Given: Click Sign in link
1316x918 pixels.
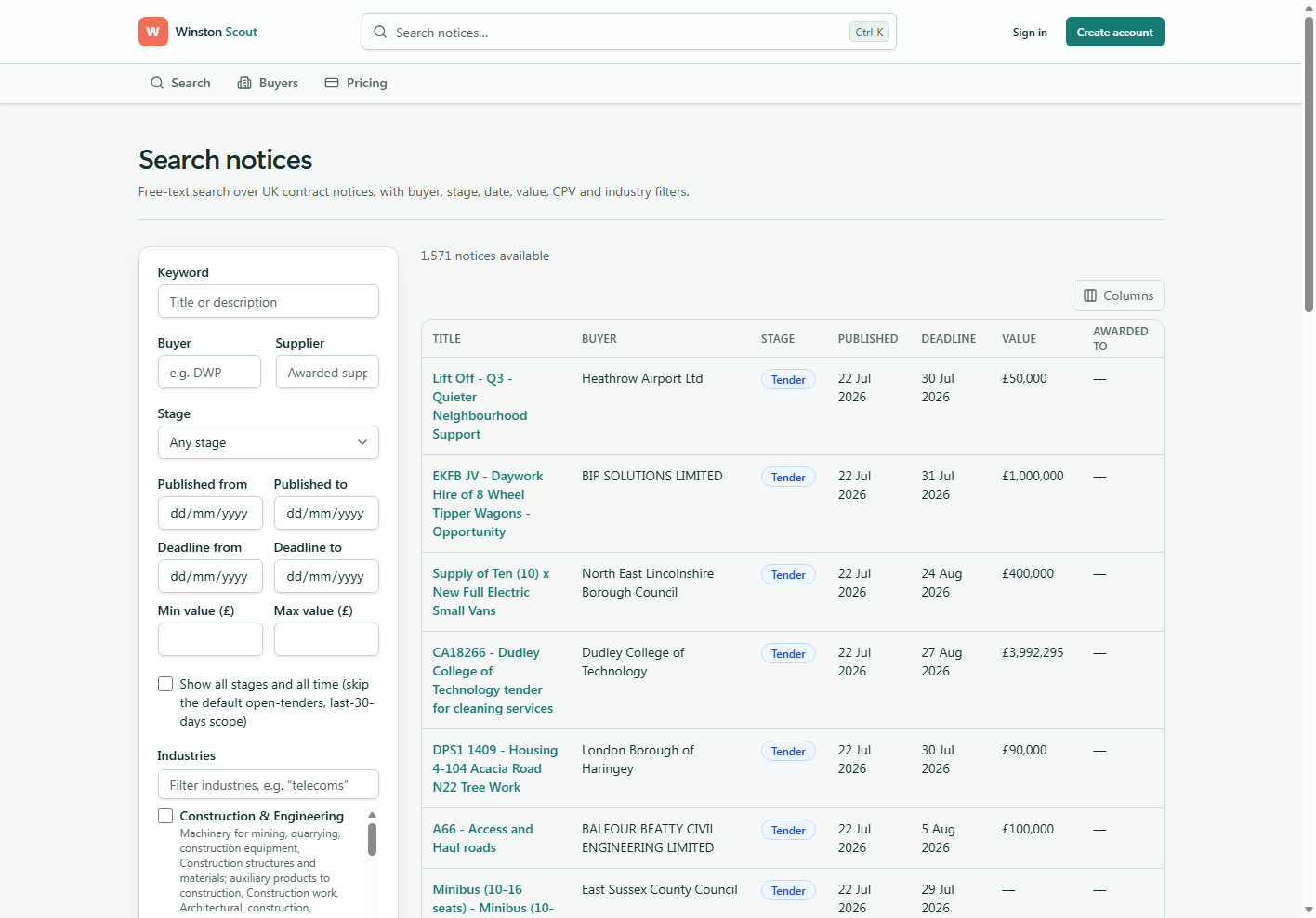Looking at the screenshot, I should [1030, 33].
